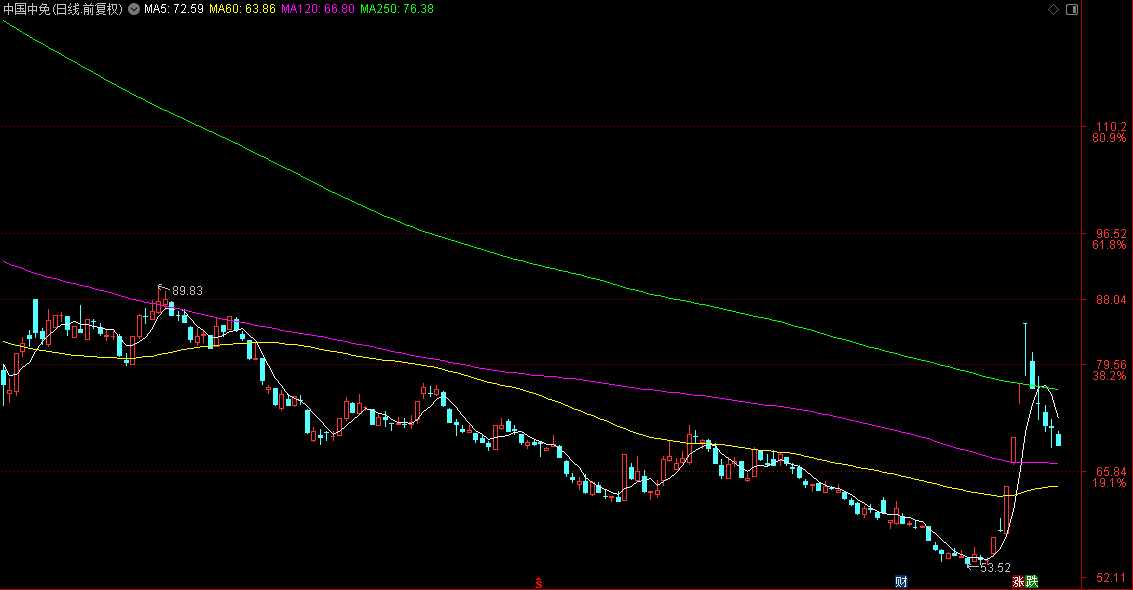Click the 79.56 price axis label
The width and height of the screenshot is (1133, 590).
1111,365
